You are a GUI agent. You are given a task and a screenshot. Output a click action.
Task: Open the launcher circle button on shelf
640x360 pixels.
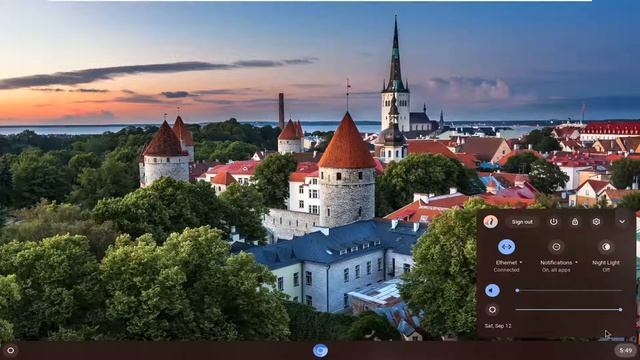[x=11, y=350]
